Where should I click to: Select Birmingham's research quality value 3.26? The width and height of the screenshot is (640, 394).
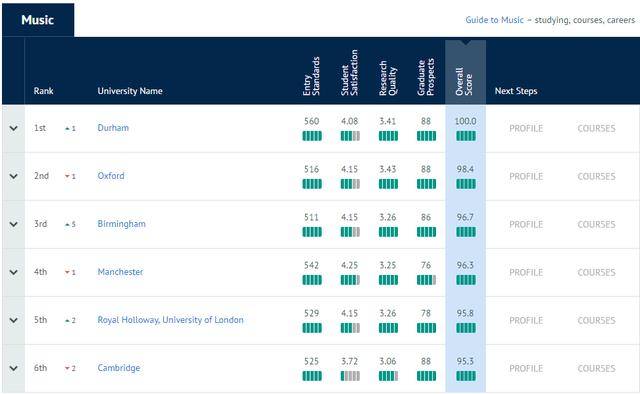388,217
